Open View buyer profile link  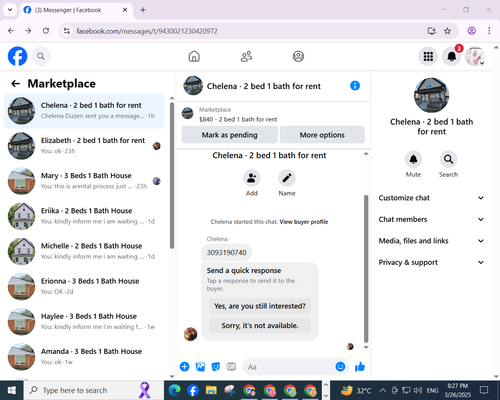tap(304, 222)
